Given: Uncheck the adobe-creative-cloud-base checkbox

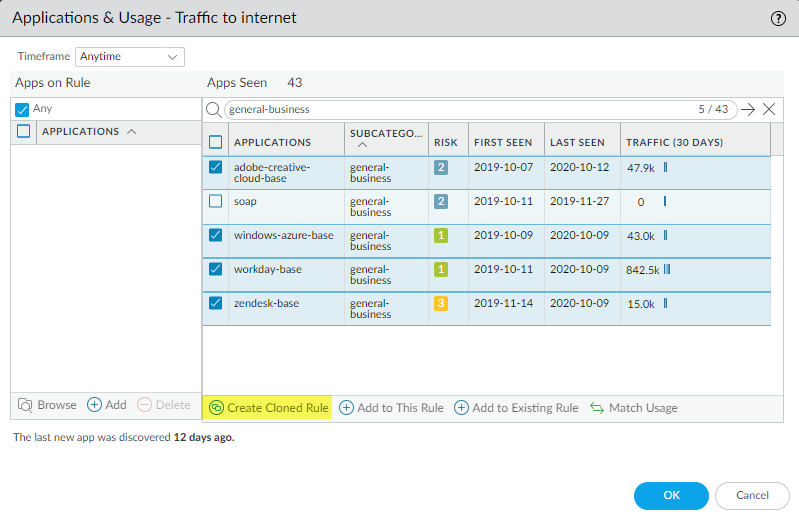Looking at the screenshot, I should pyautogui.click(x=215, y=168).
